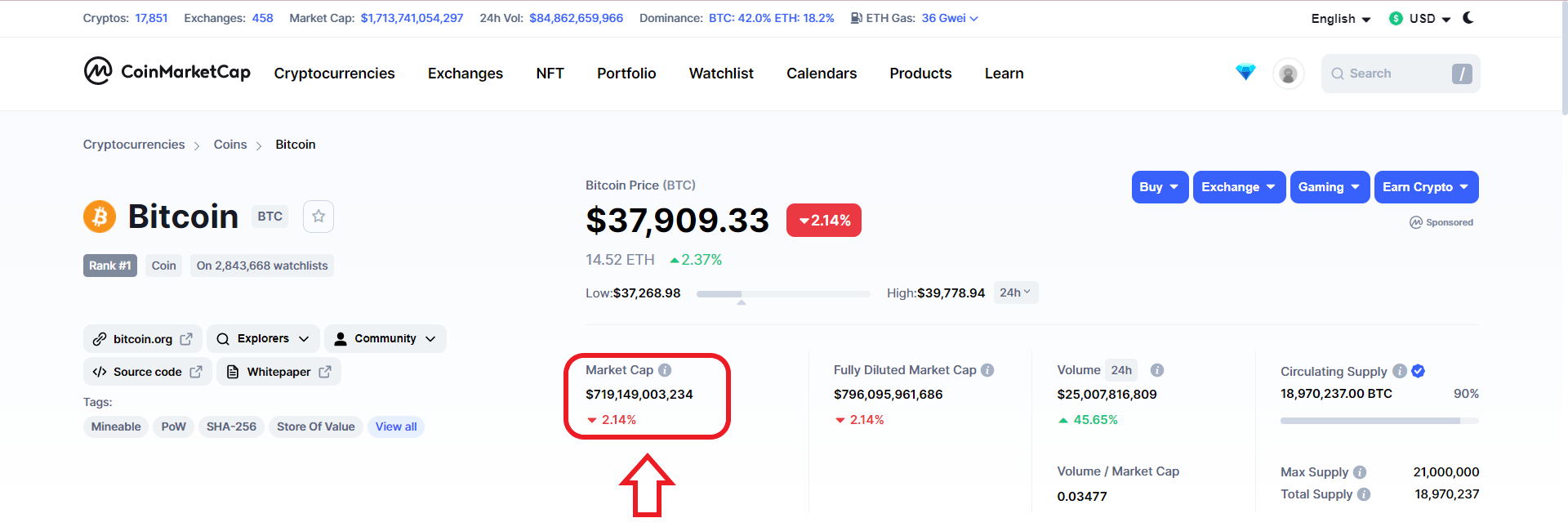
Task: Open bitcoin.org external link
Action: [142, 338]
